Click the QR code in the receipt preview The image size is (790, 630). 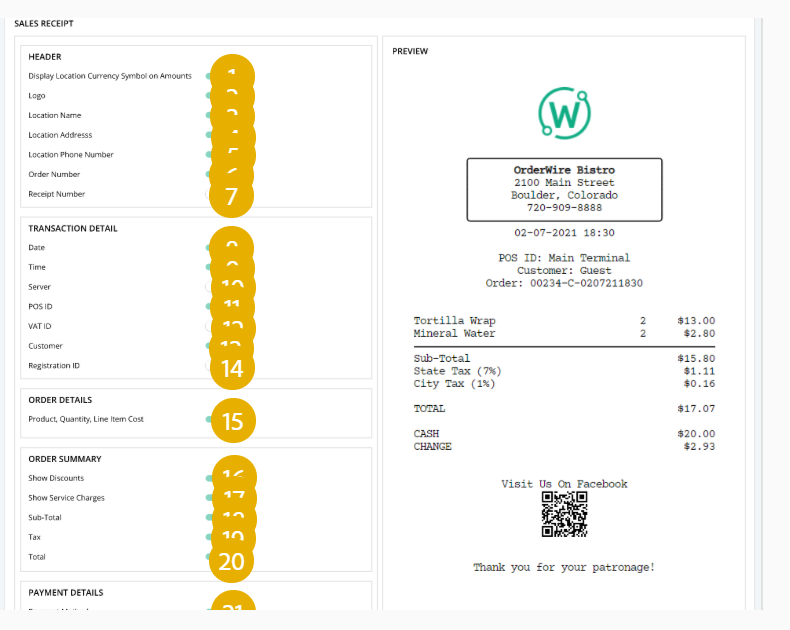point(564,514)
